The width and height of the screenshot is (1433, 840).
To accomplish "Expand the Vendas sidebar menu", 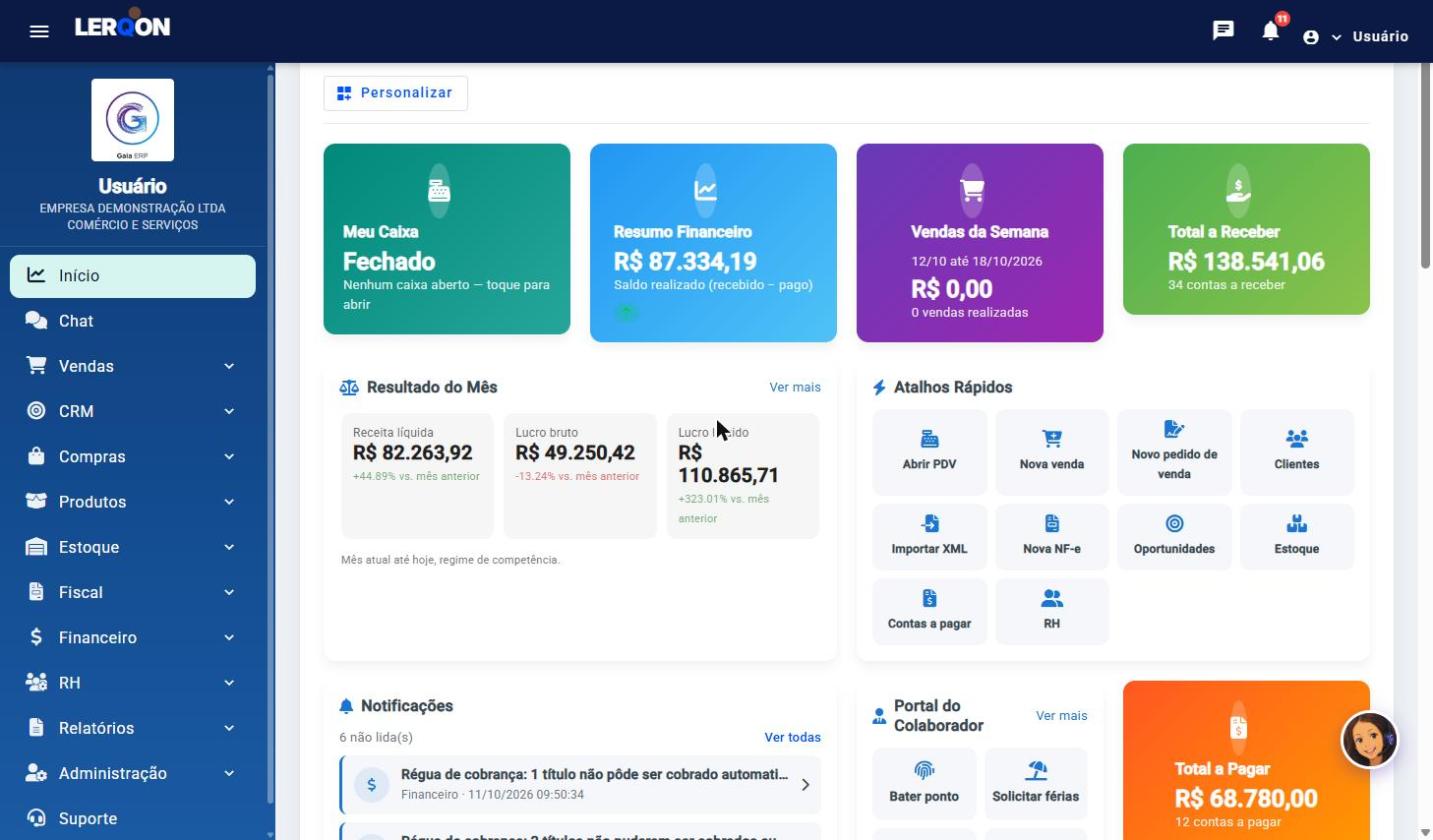I will [x=132, y=366].
